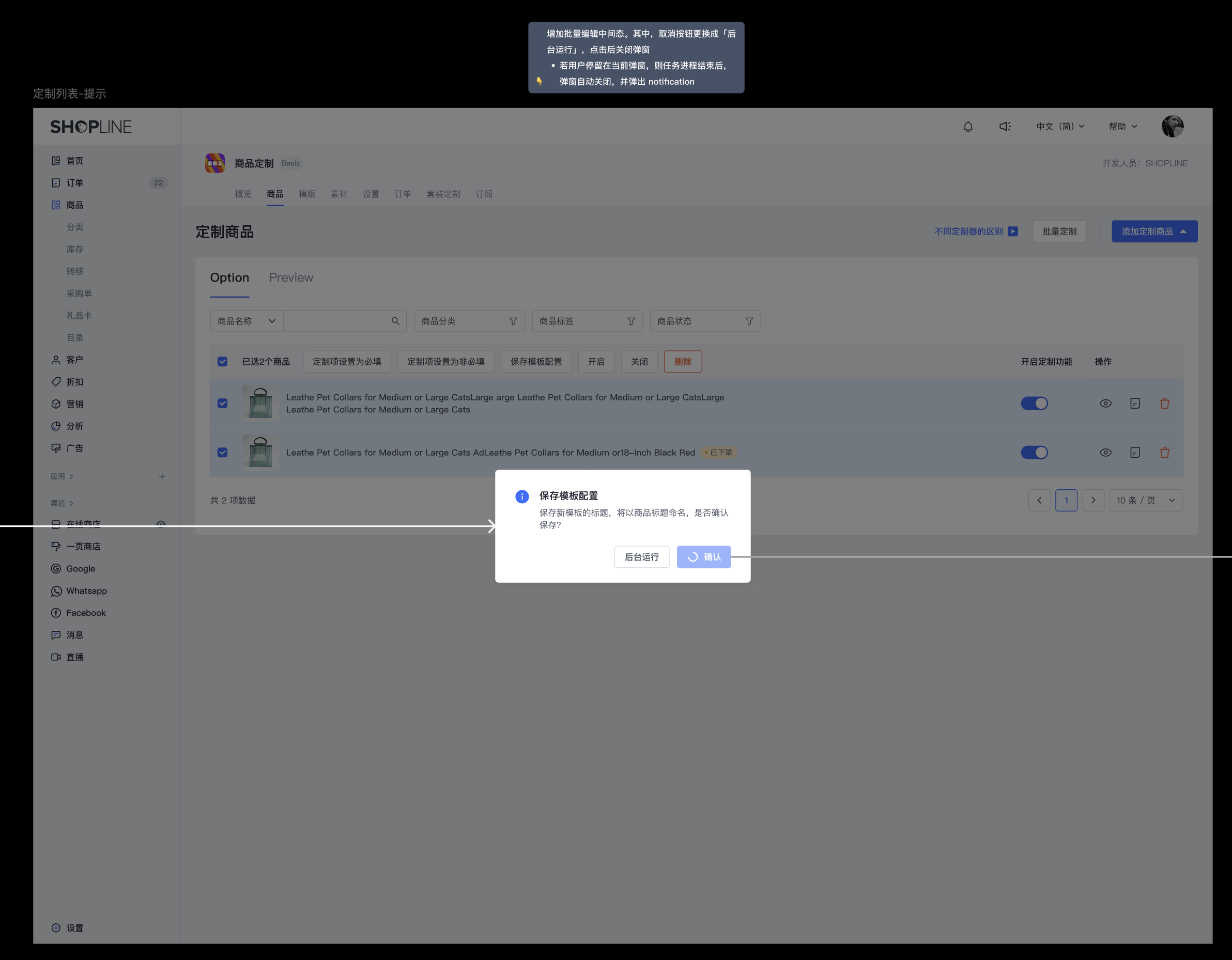The image size is (1232, 960).
Task: Click the plus icon beside 应用
Action: coord(162,476)
